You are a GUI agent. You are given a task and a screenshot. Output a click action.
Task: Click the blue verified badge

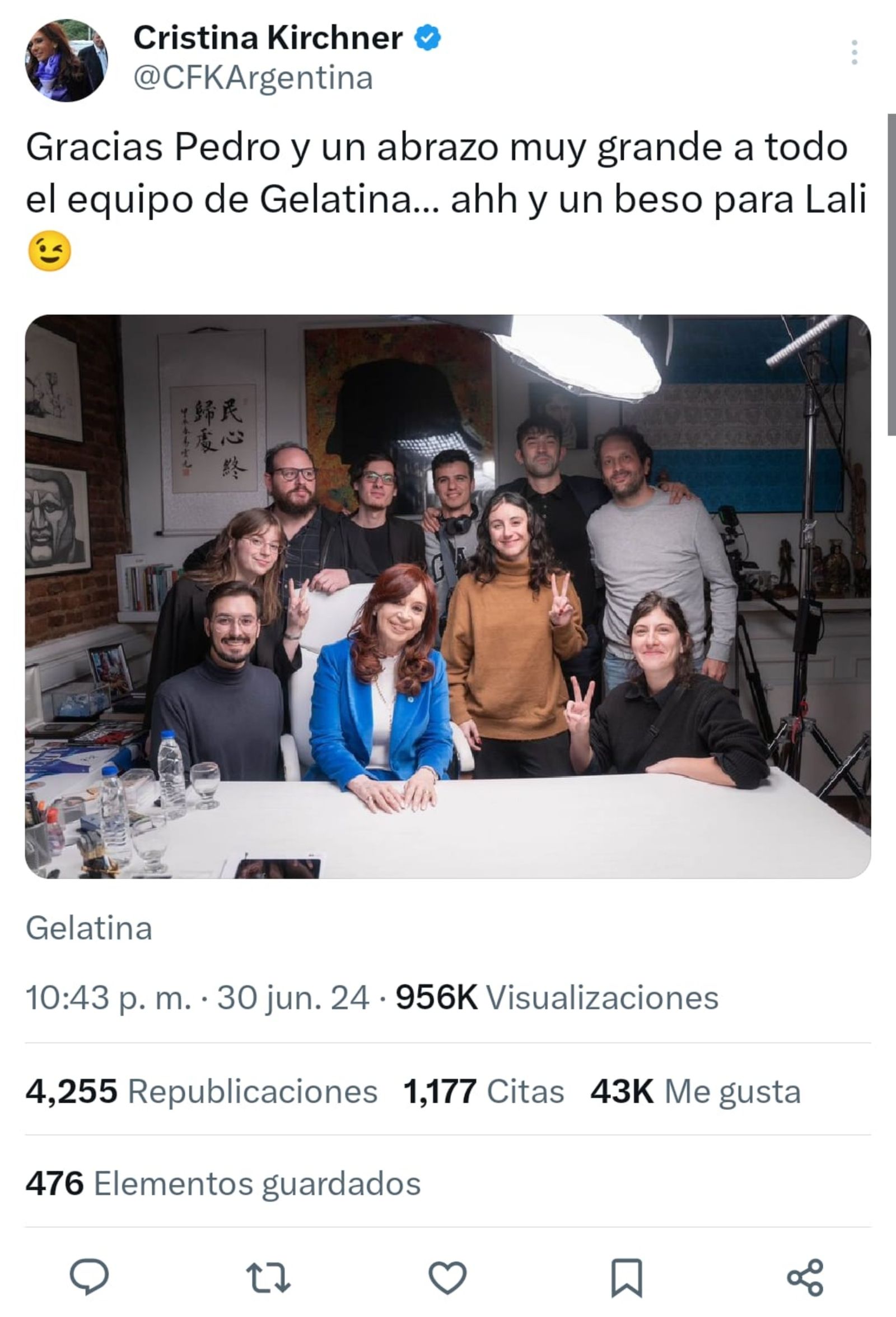pyautogui.click(x=428, y=39)
